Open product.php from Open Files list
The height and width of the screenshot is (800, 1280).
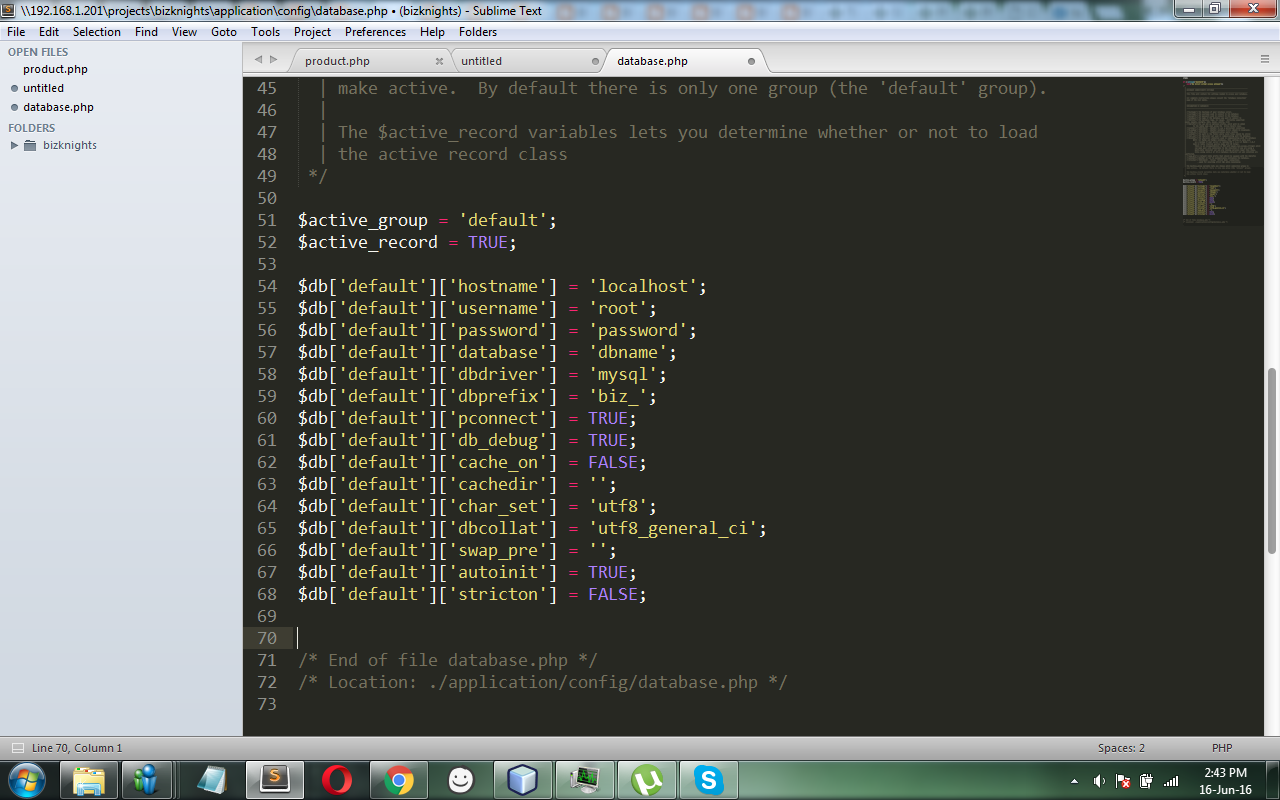pos(56,69)
